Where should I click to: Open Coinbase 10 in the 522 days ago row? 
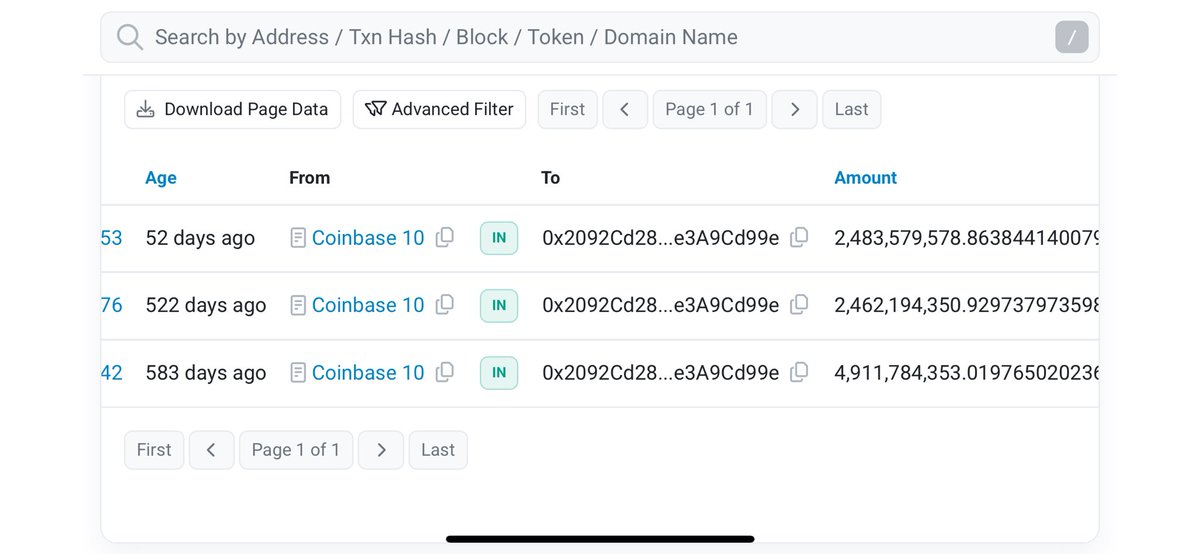(368, 305)
